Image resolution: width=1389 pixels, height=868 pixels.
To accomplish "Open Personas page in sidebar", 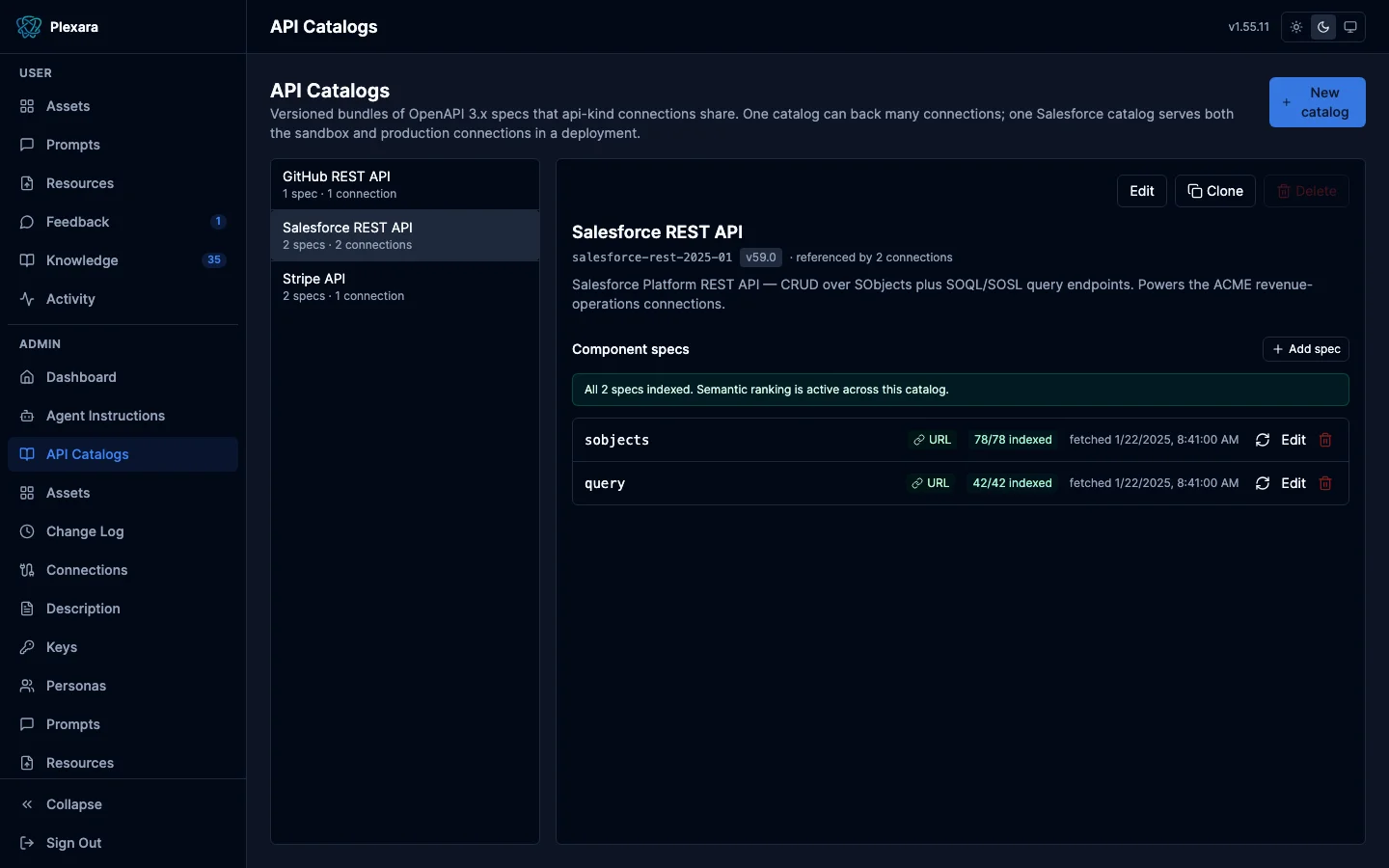I will coord(123,686).
